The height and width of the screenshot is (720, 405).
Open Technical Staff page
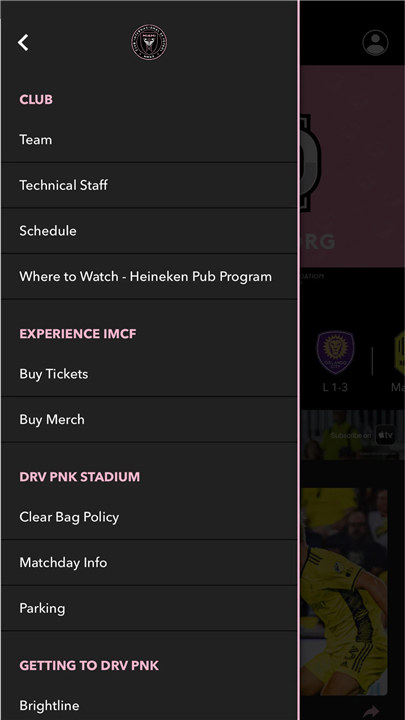[149, 185]
